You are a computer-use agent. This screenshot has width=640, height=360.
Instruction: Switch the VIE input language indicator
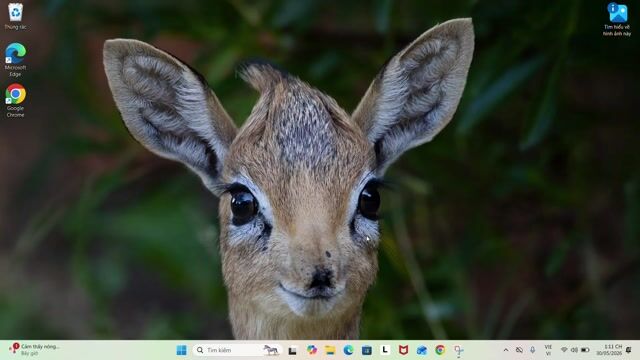point(548,350)
